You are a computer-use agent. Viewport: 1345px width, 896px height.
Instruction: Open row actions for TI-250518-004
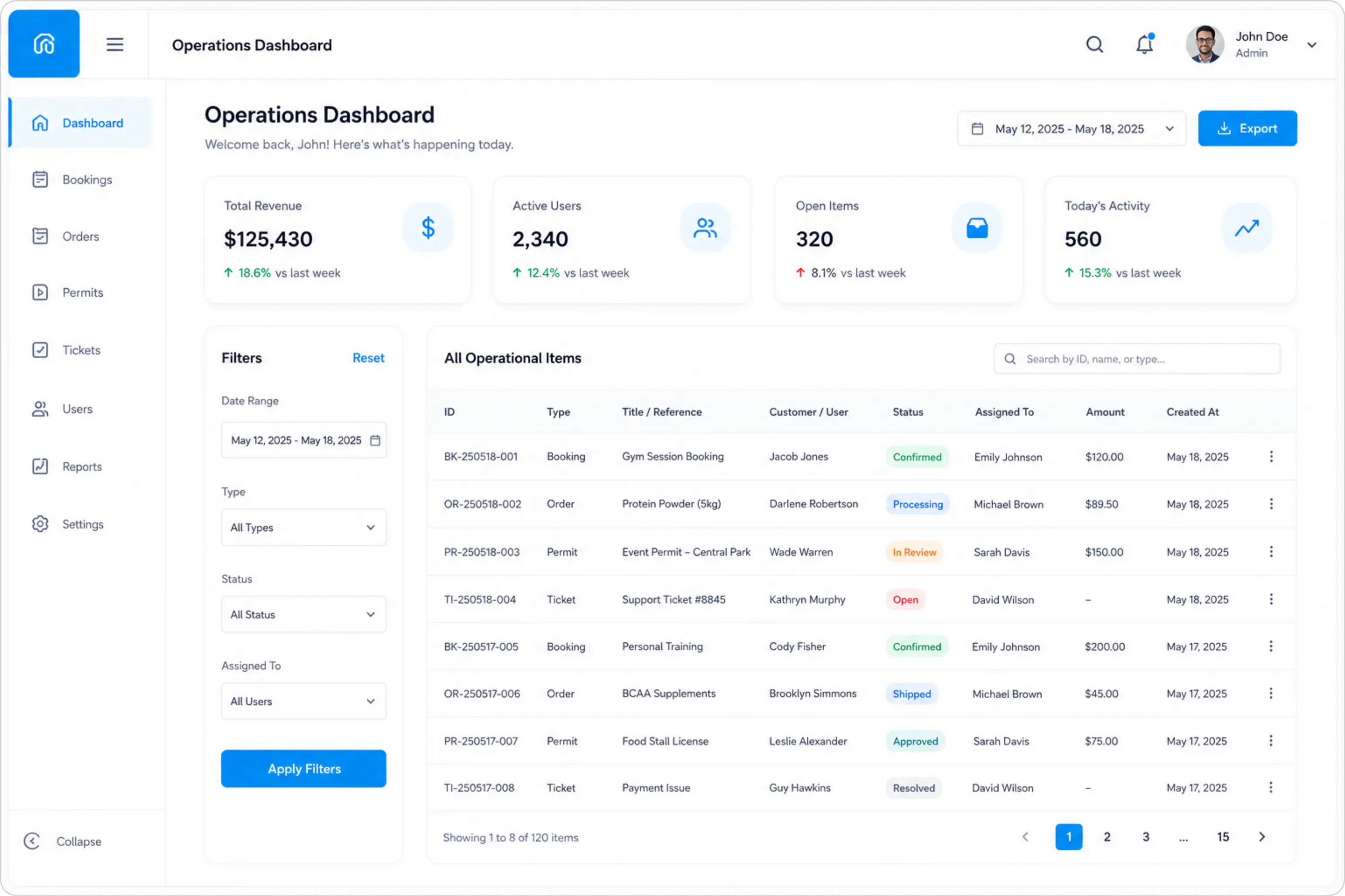click(x=1271, y=599)
